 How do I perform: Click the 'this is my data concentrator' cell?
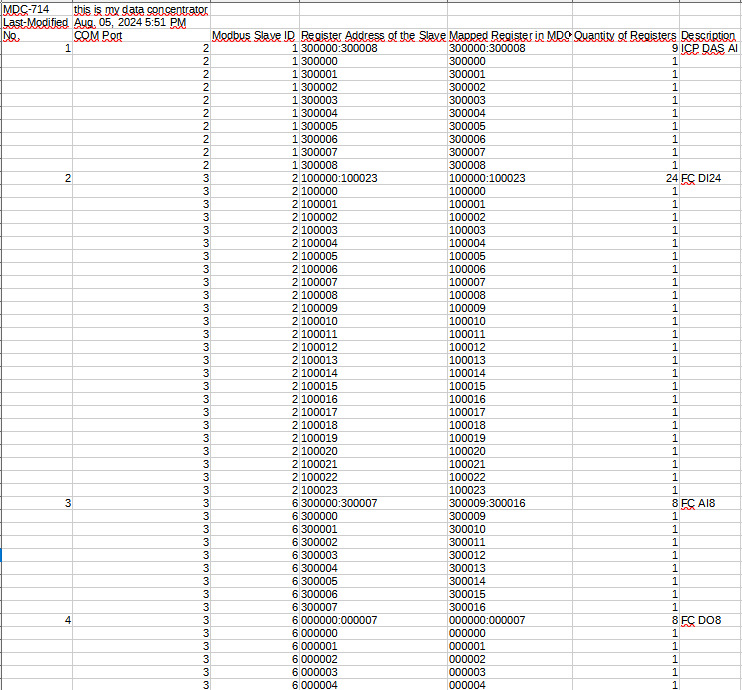coord(141,9)
